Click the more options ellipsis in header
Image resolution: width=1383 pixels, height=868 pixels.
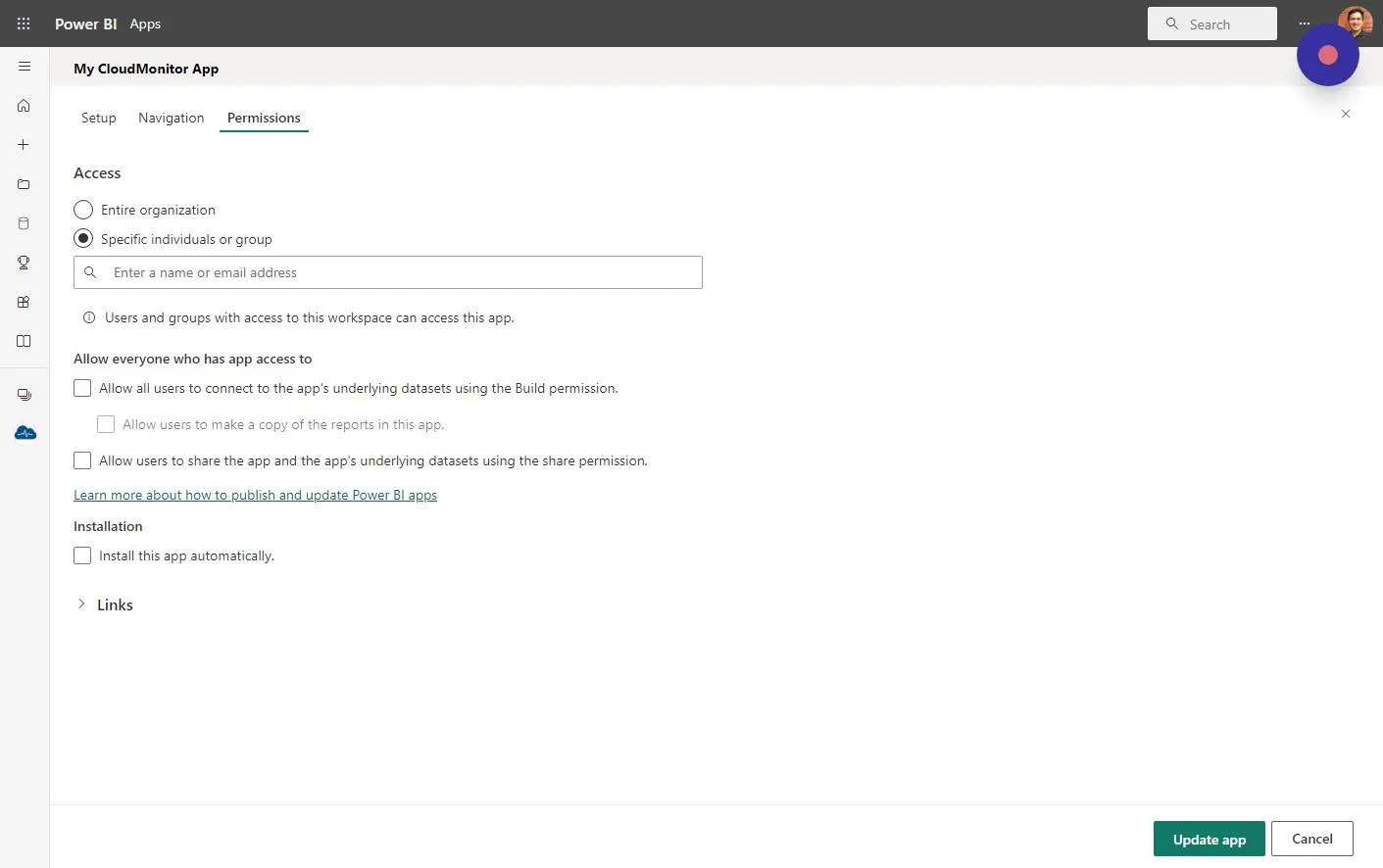coord(1305,24)
